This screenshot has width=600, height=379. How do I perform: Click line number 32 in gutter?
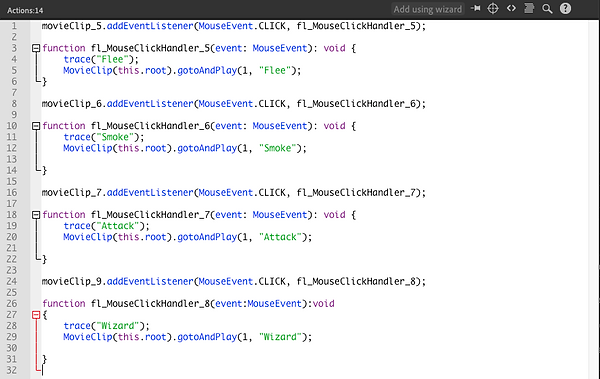pos(12,370)
